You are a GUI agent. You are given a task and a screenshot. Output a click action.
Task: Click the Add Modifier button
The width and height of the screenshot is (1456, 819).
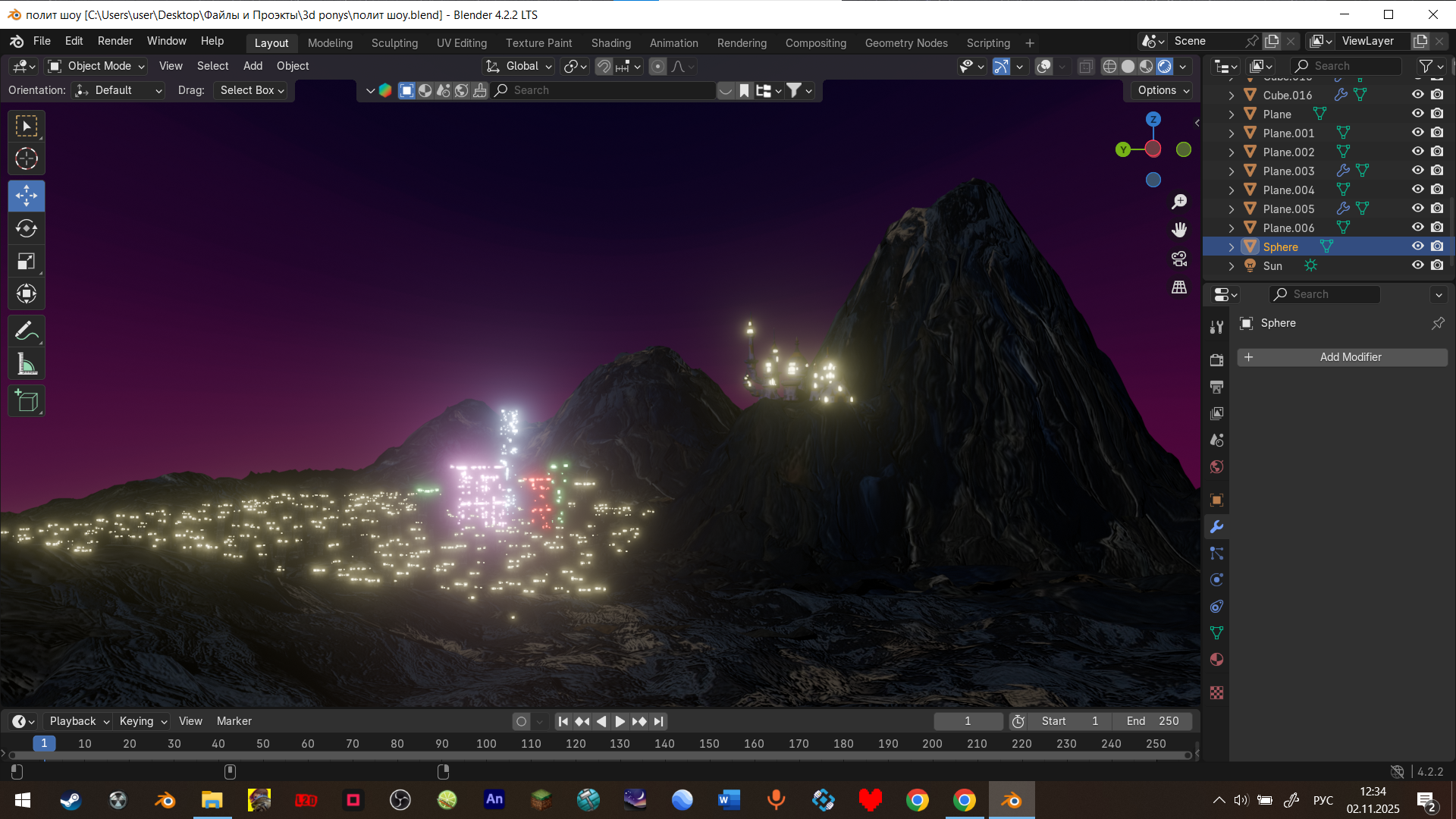(x=1342, y=357)
